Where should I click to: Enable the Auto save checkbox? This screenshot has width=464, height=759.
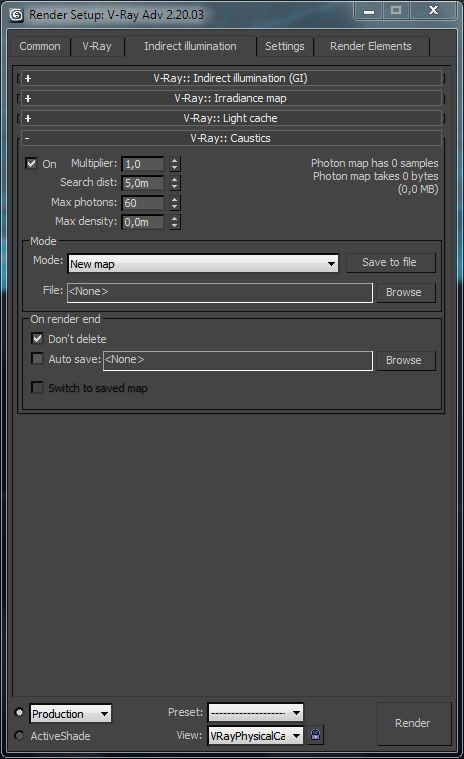(x=37, y=358)
